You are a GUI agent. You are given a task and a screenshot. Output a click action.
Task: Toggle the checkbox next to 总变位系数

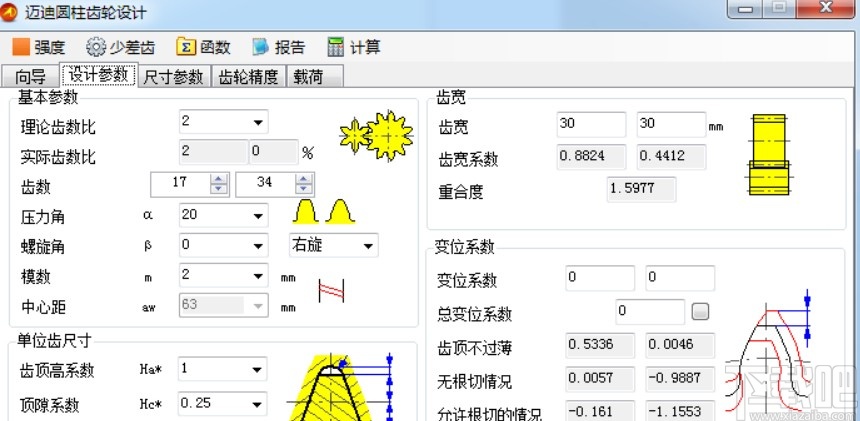tap(700, 311)
